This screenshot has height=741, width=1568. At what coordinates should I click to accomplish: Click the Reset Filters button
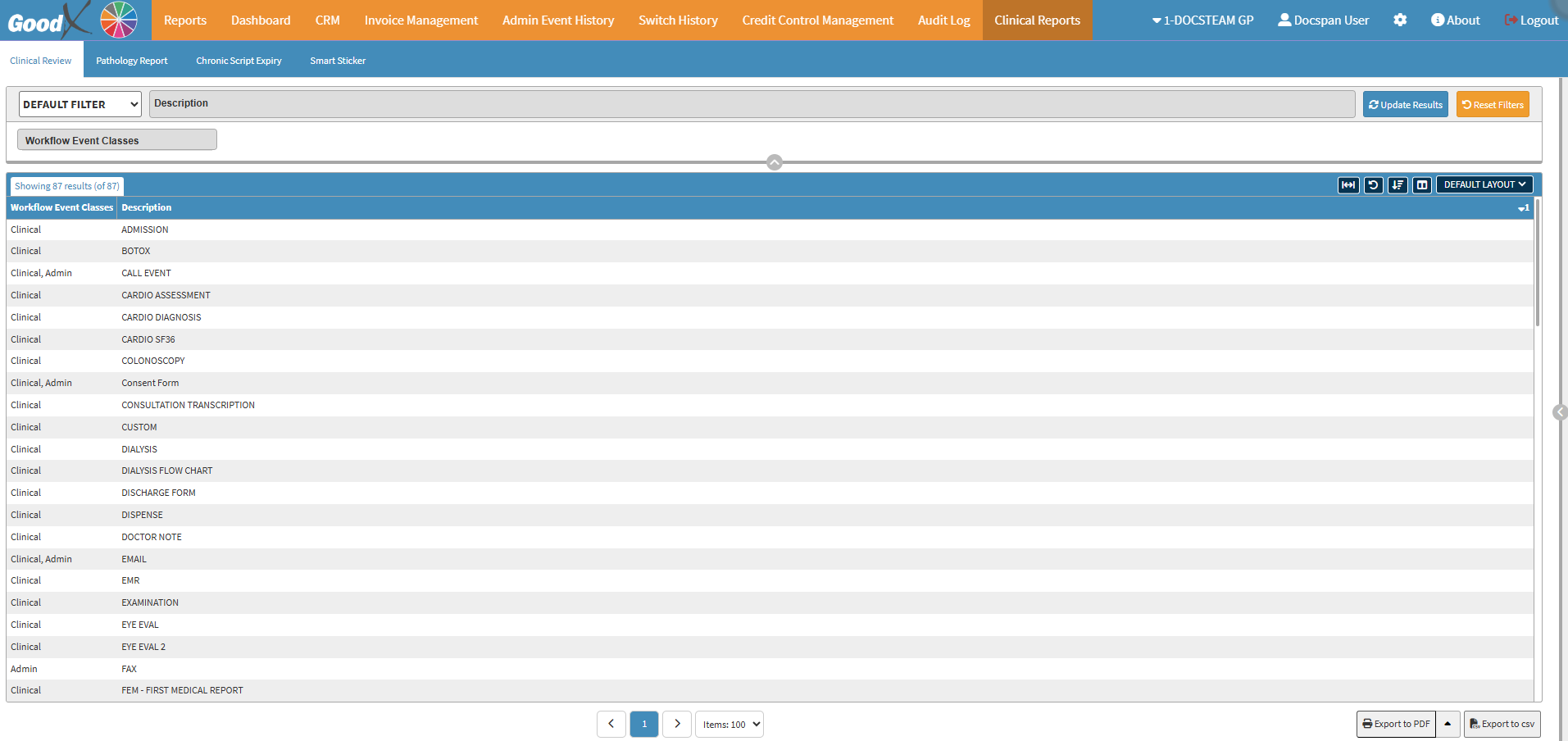coord(1493,104)
